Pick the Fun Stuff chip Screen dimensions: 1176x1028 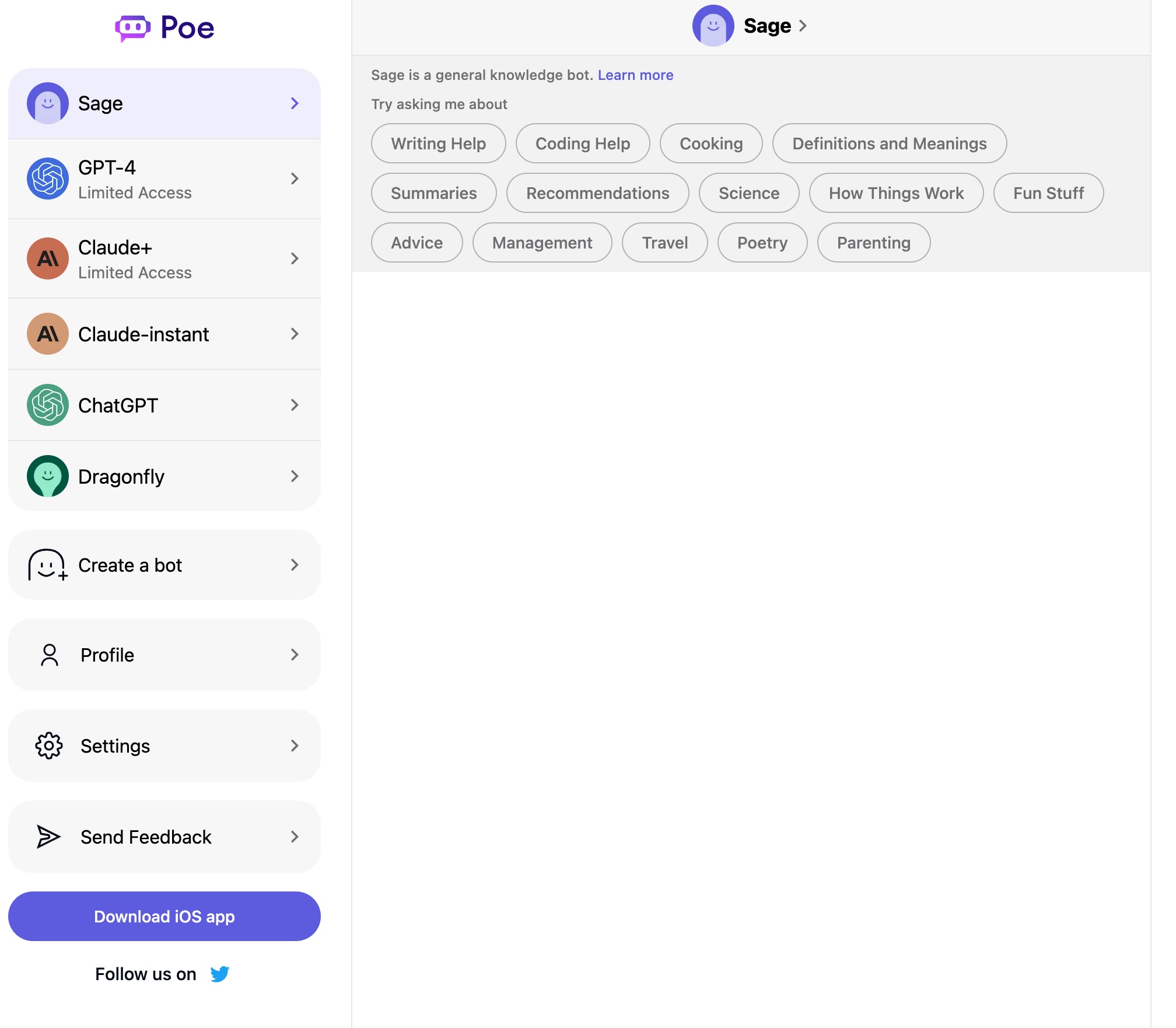click(1049, 193)
